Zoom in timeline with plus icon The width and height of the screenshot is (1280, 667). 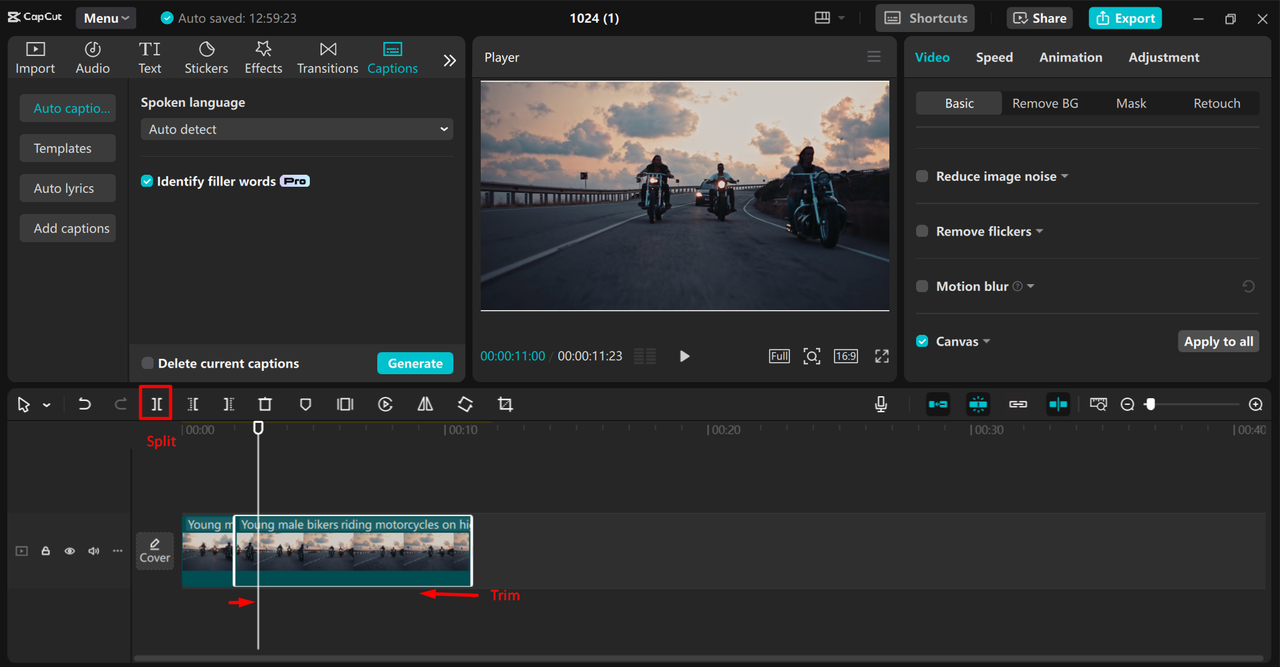coord(1256,404)
